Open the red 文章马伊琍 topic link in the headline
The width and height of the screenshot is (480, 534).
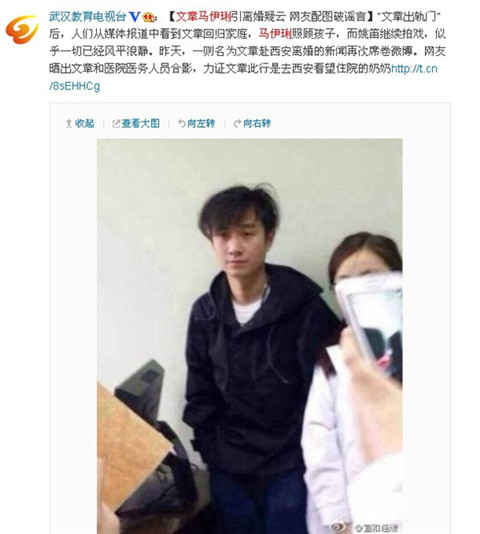click(x=203, y=16)
